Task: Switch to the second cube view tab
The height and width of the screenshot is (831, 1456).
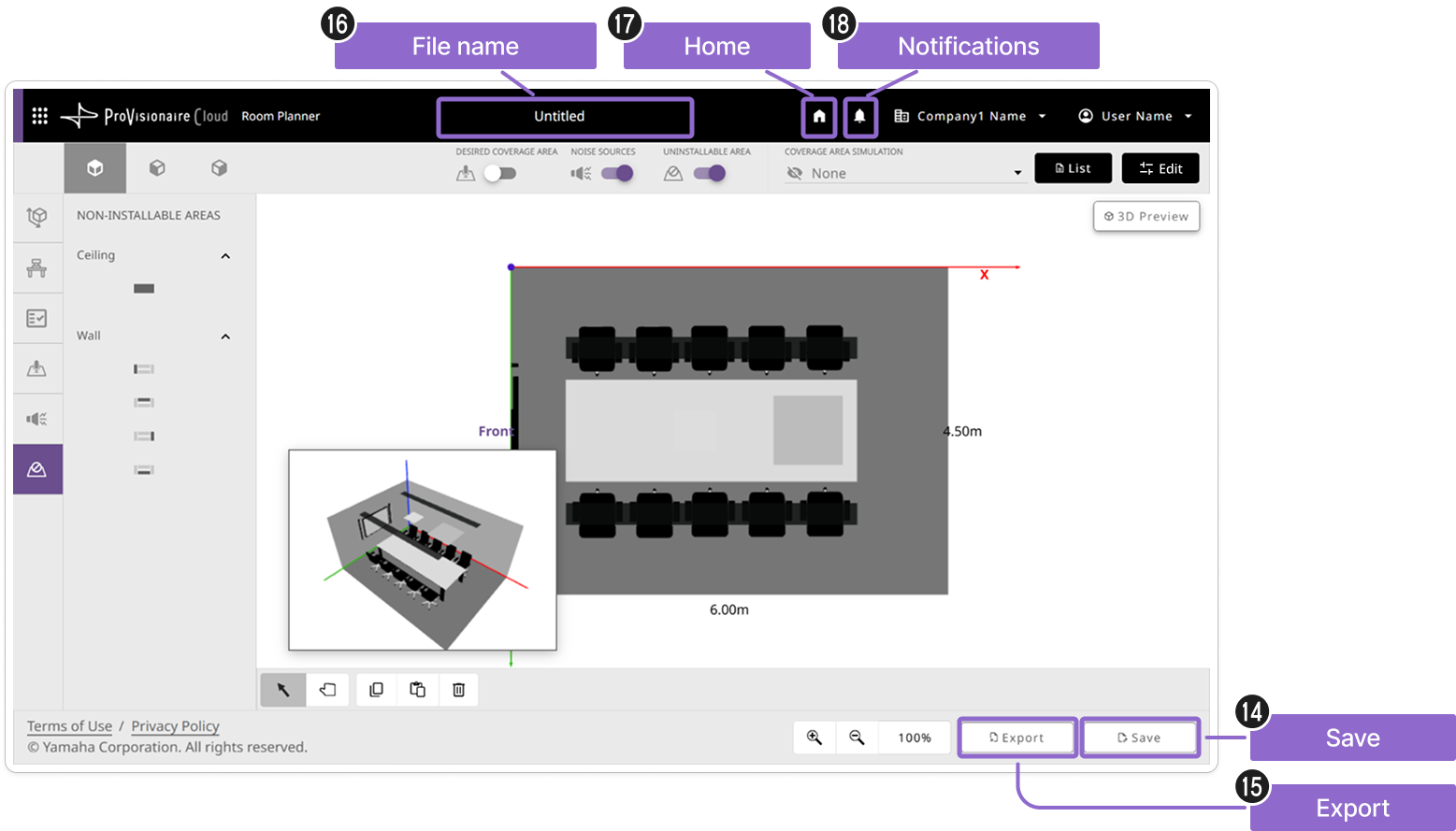Action: [x=157, y=168]
